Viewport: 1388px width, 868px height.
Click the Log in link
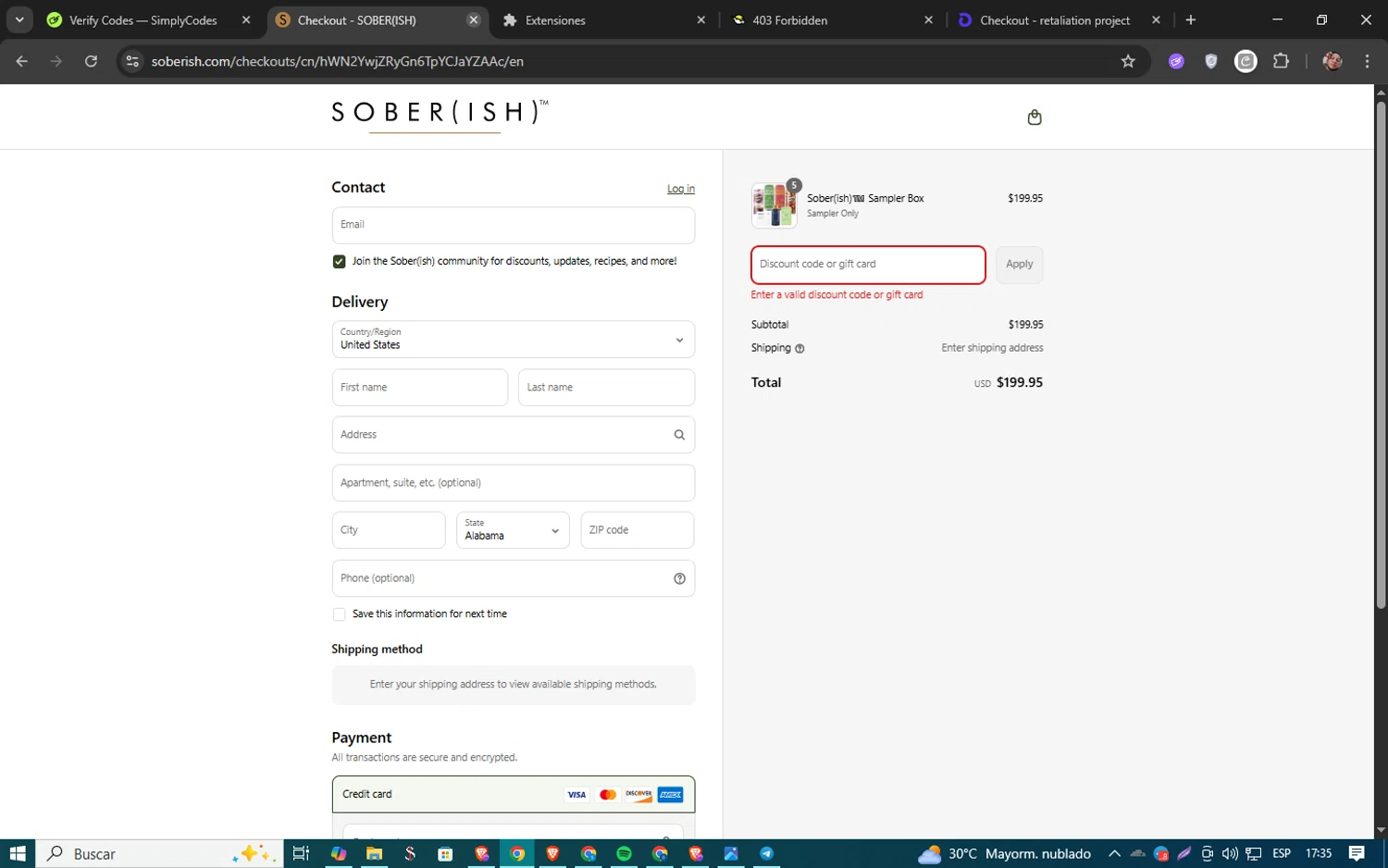(681, 189)
